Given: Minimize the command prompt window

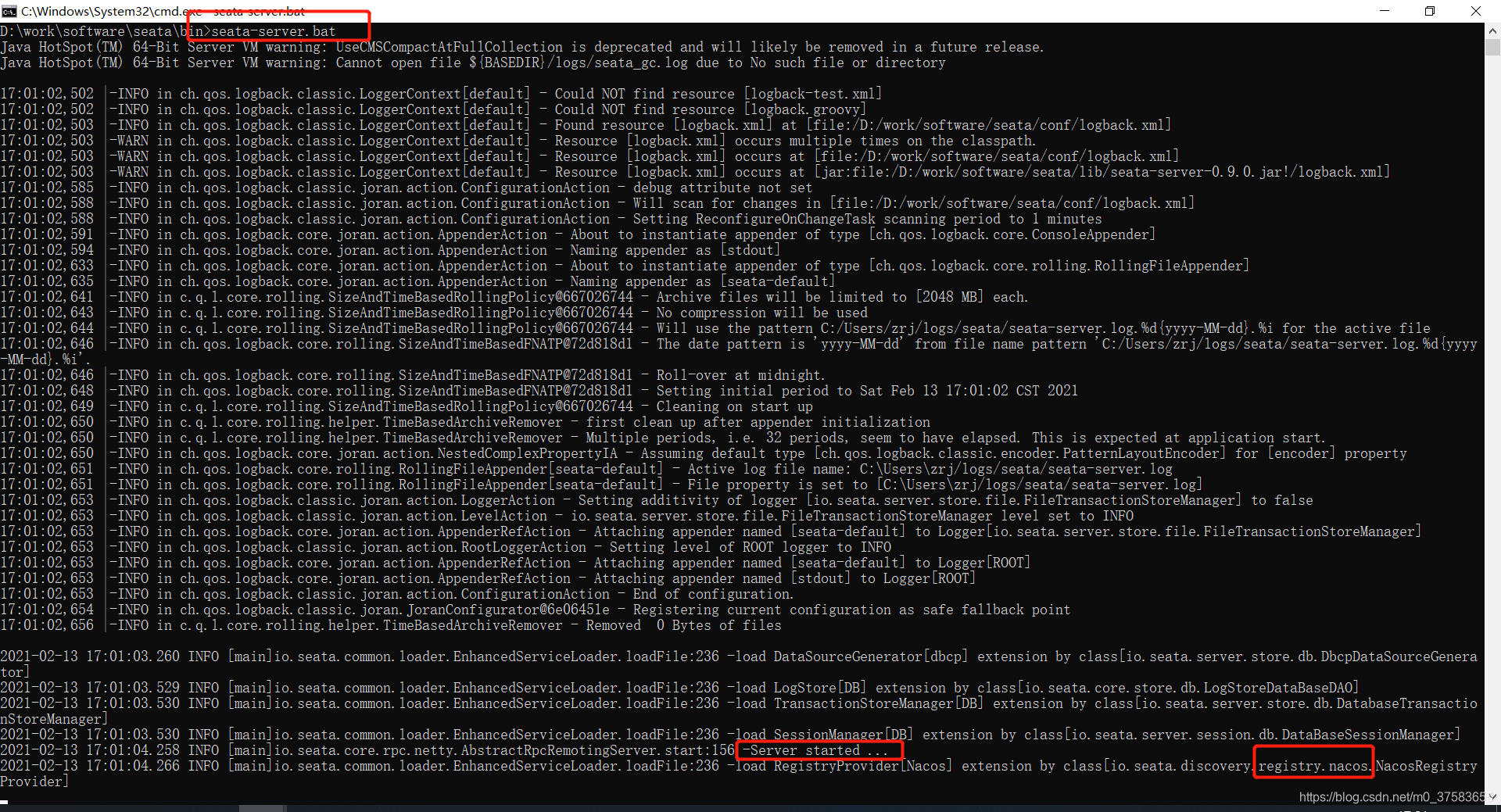Looking at the screenshot, I should click(x=1384, y=11).
